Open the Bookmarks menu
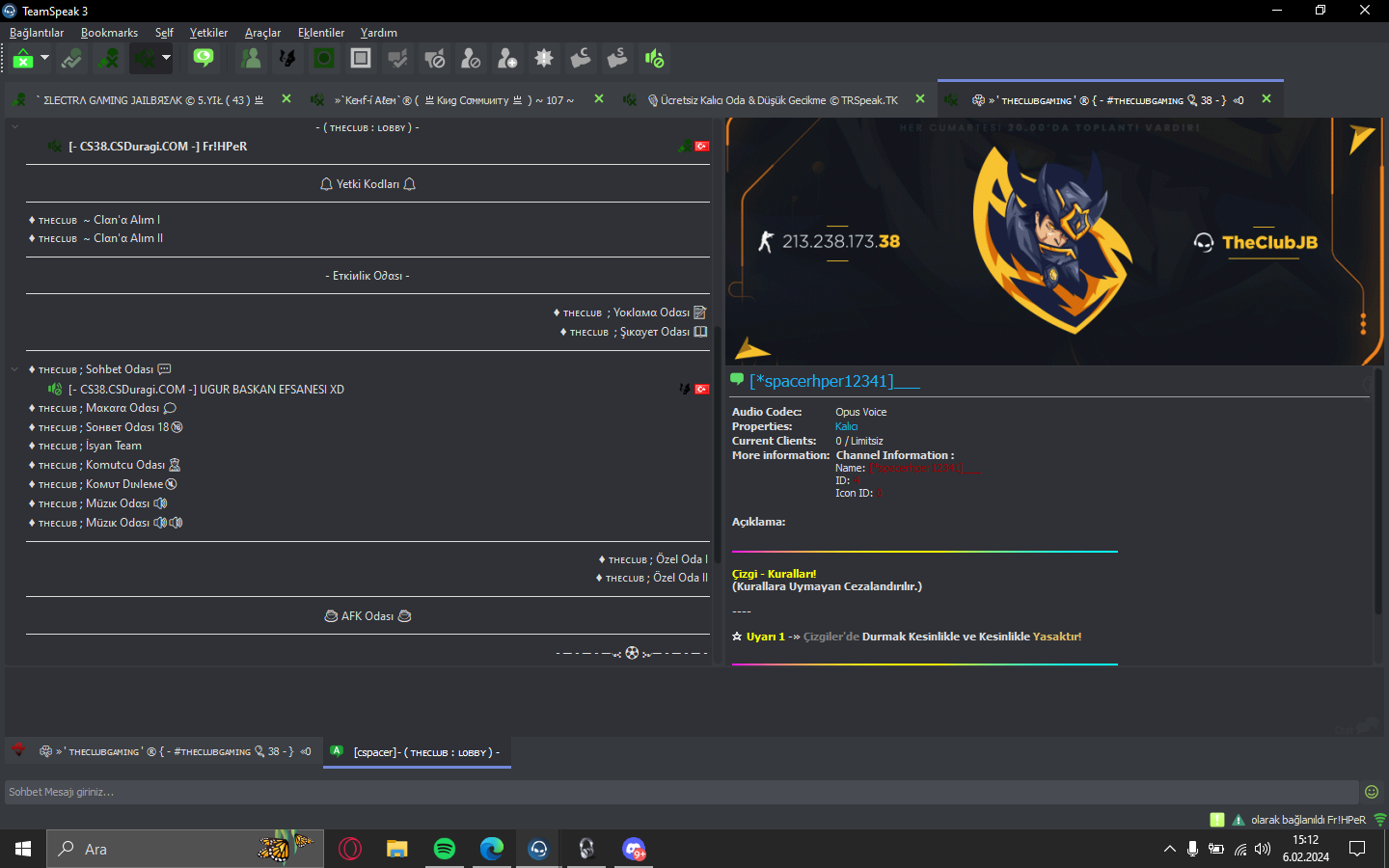This screenshot has width=1389, height=868. [109, 33]
